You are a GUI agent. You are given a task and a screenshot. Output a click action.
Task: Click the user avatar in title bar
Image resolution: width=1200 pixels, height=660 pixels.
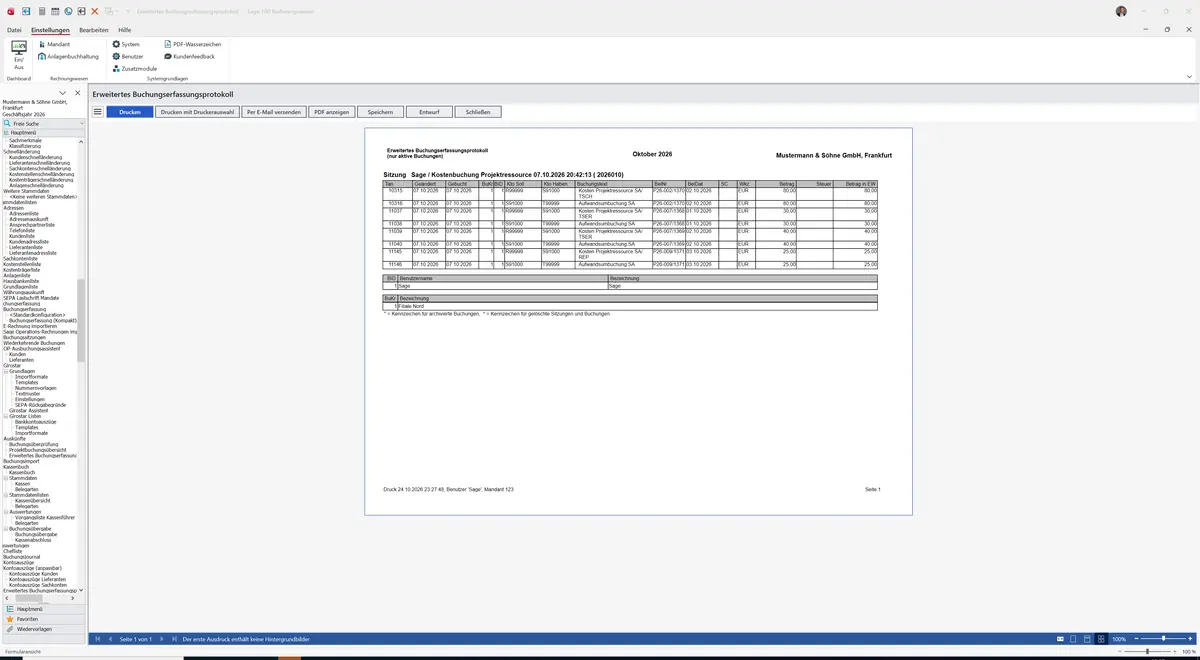click(x=1121, y=11)
